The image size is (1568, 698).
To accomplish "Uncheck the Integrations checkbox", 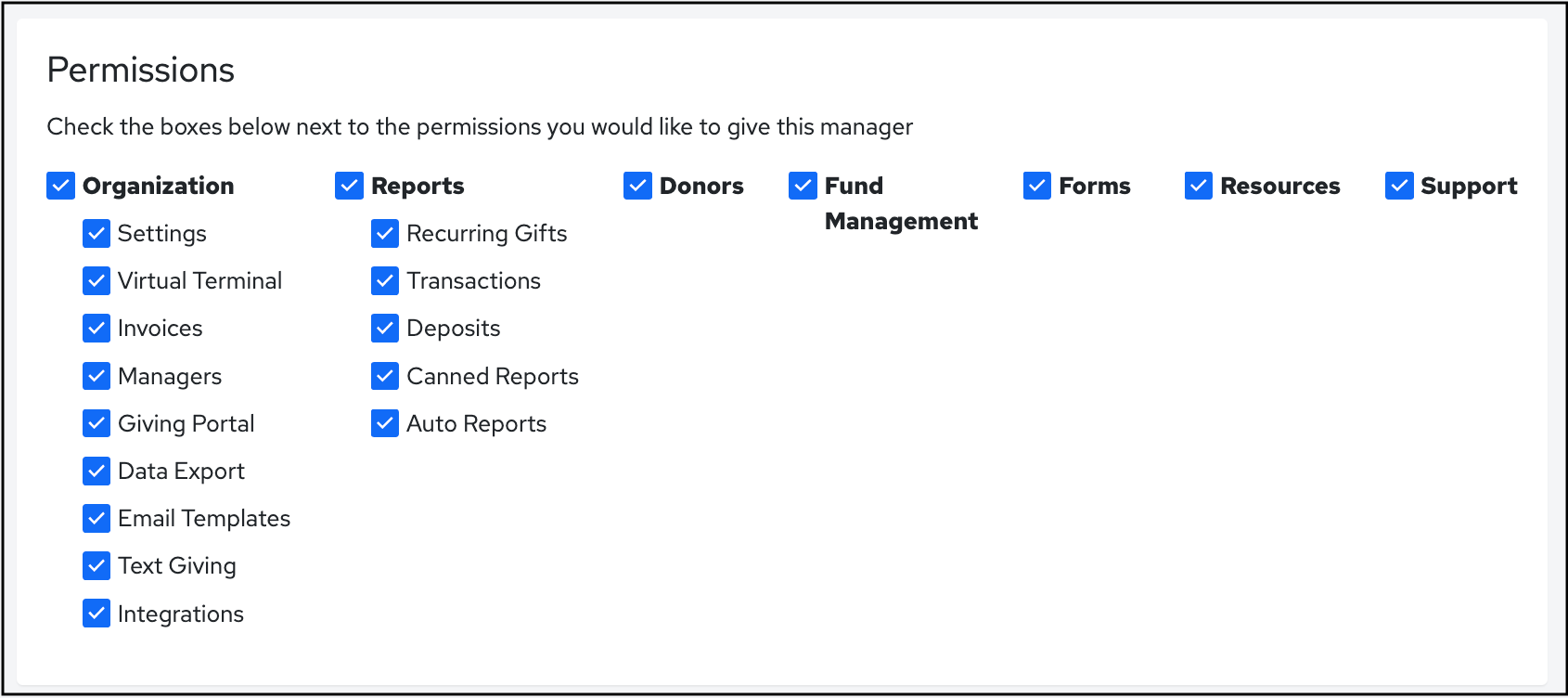I will (96, 613).
